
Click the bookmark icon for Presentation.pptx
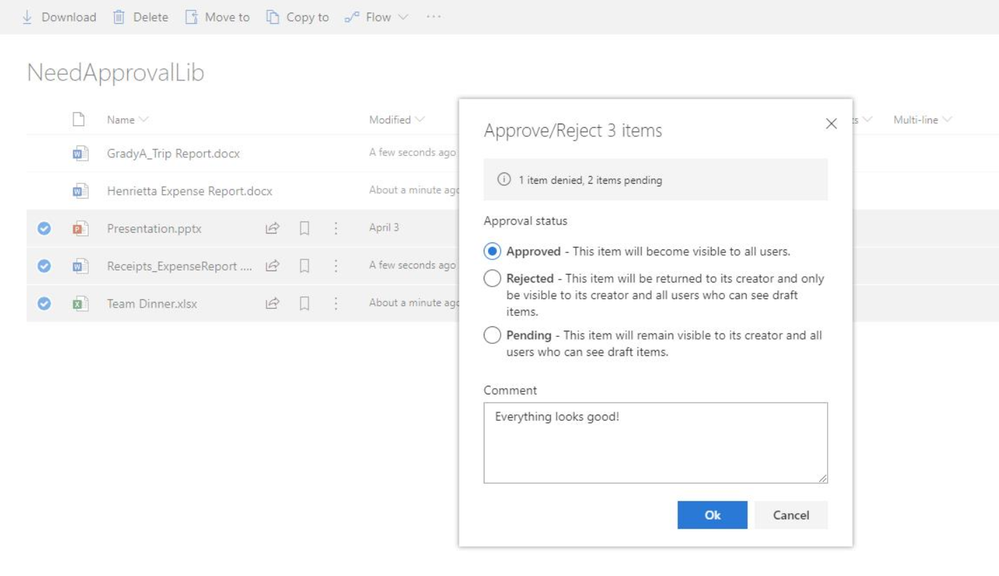coord(305,228)
